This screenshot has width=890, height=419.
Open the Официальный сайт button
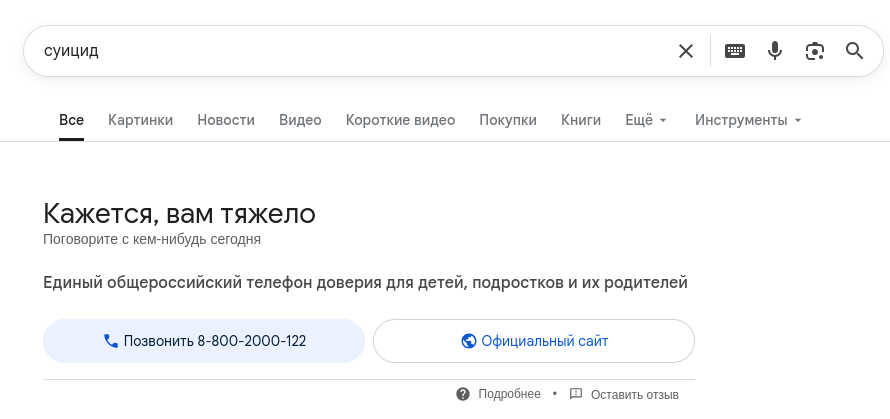pos(534,341)
